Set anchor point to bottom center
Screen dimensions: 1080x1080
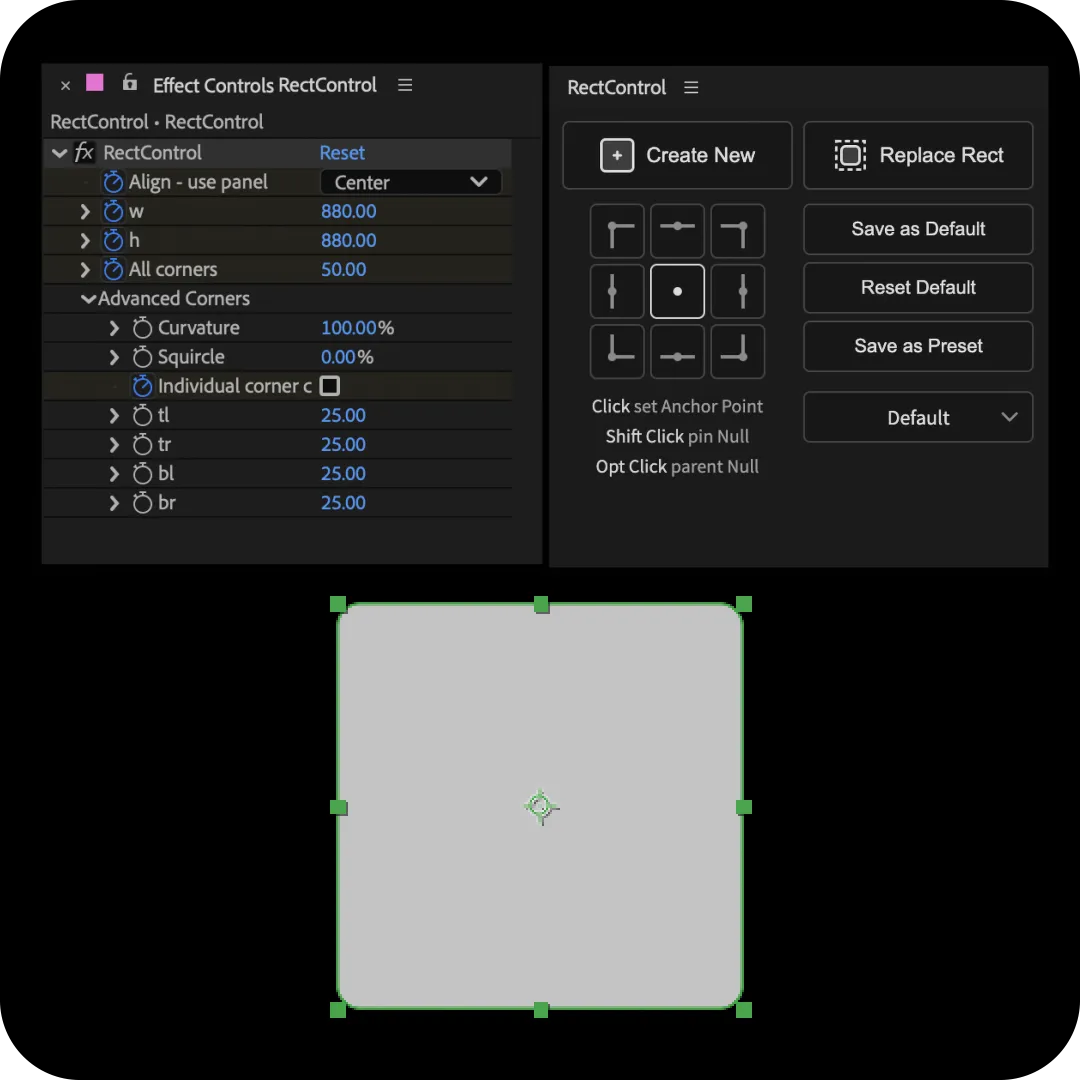pyautogui.click(x=677, y=351)
